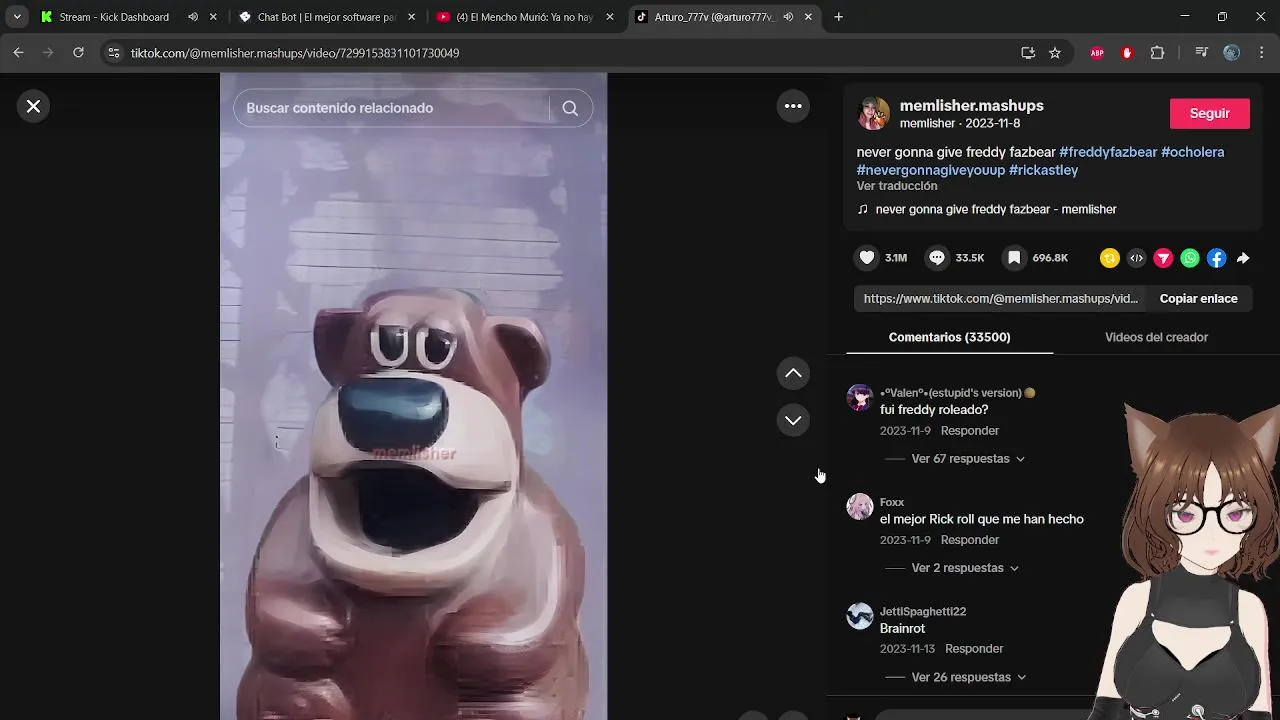Open a new browser tab with plus

(838, 17)
